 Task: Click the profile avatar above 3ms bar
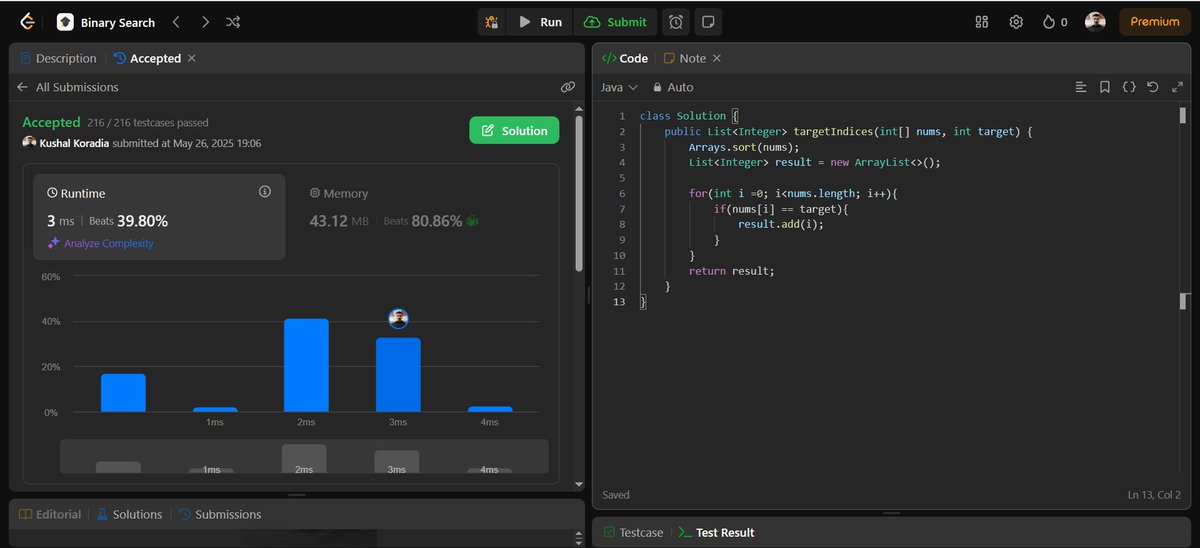[398, 318]
